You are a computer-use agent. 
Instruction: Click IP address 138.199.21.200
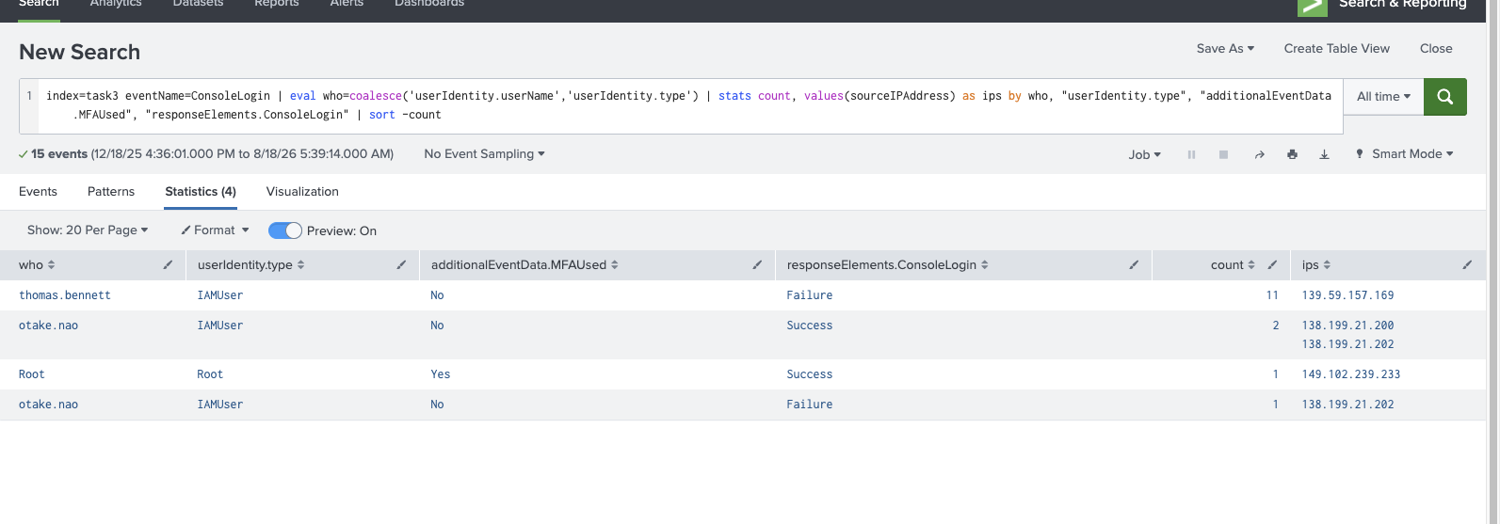[1348, 325]
